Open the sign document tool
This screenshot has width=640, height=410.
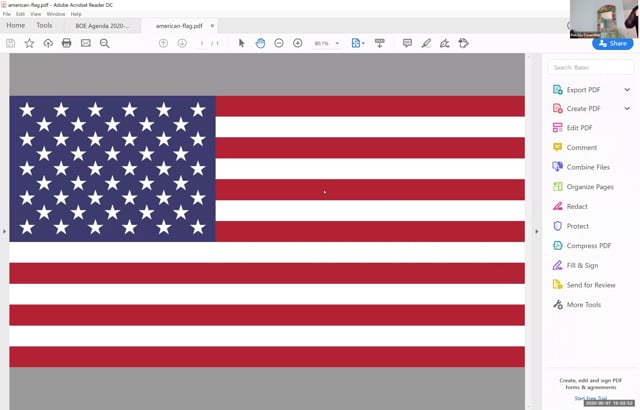click(x=445, y=43)
